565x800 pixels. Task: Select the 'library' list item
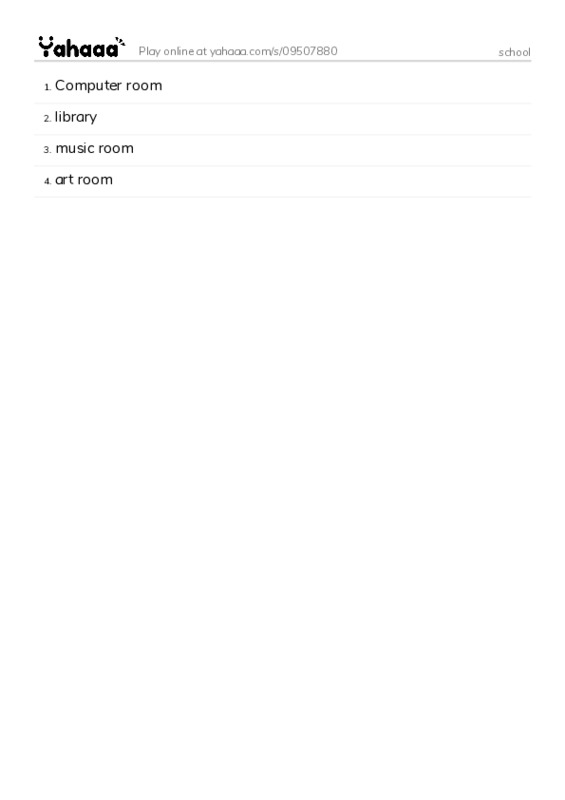282,117
